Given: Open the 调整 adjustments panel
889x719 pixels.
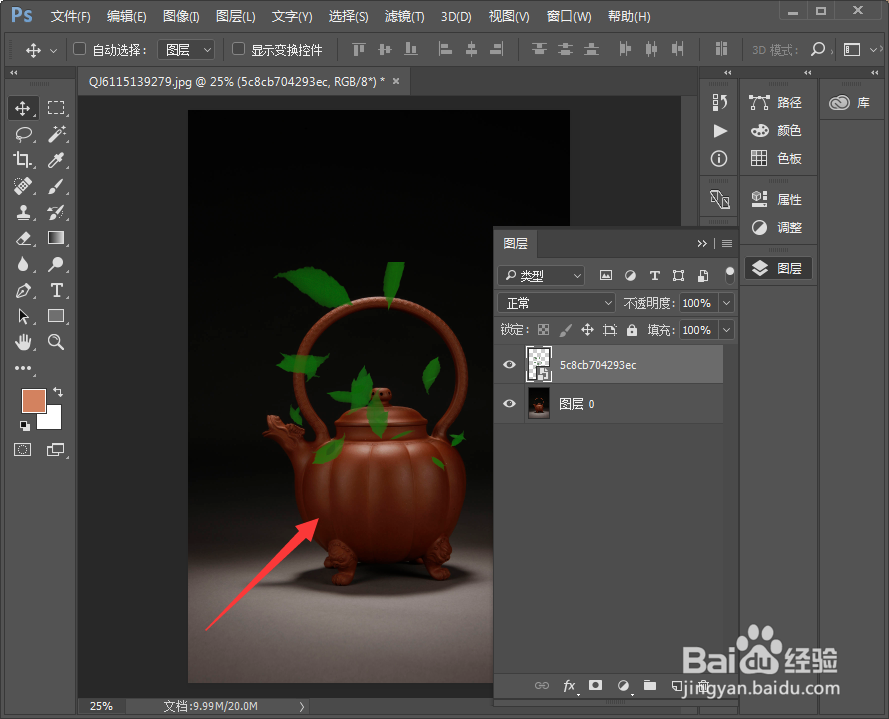Looking at the screenshot, I should click(x=776, y=227).
